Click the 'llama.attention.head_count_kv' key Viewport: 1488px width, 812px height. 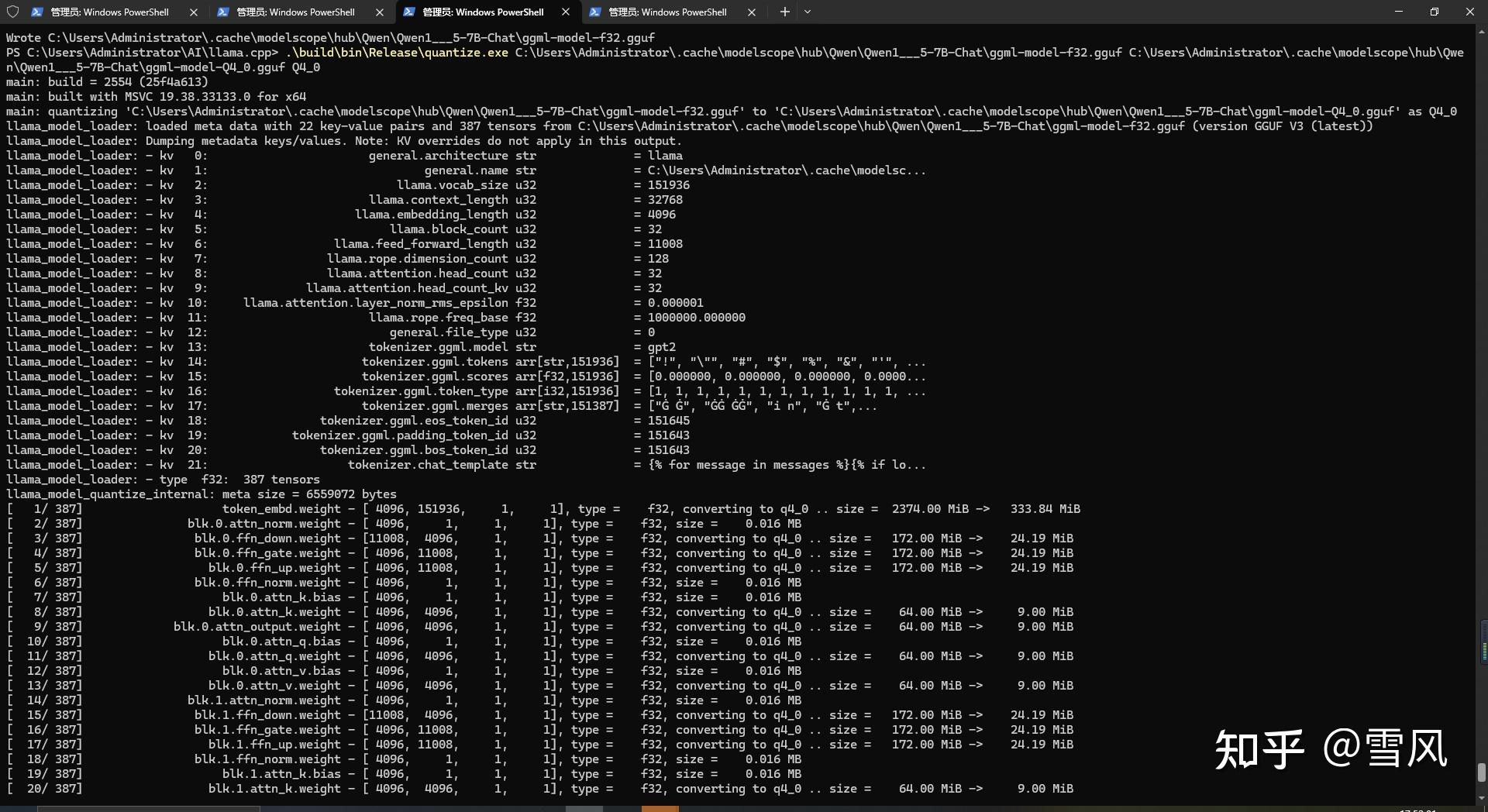pos(408,288)
